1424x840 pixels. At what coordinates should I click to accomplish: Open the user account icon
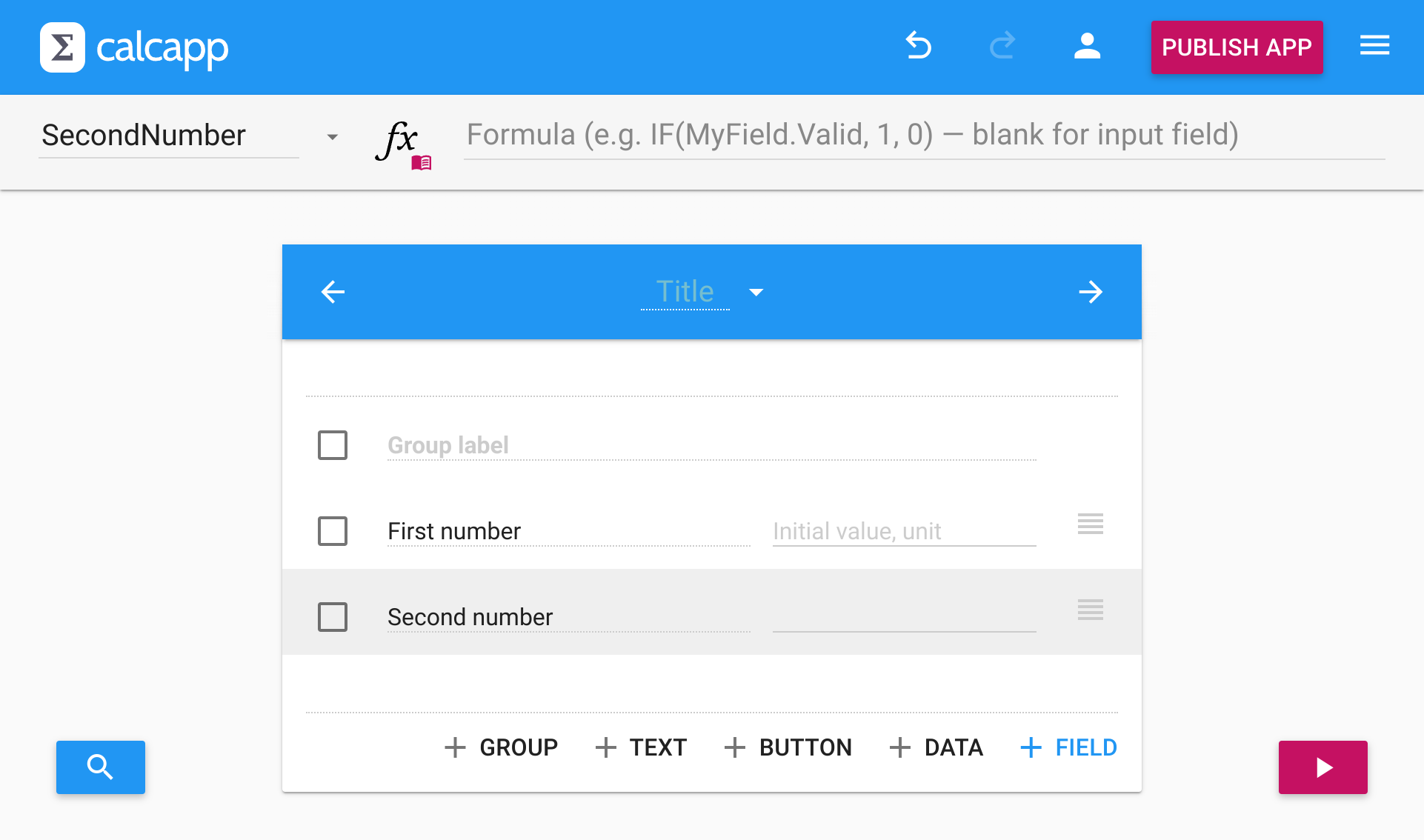[1086, 46]
